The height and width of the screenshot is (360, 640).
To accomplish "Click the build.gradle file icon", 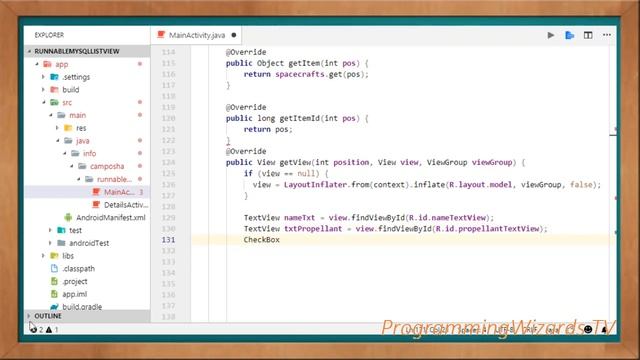I will coord(54,307).
